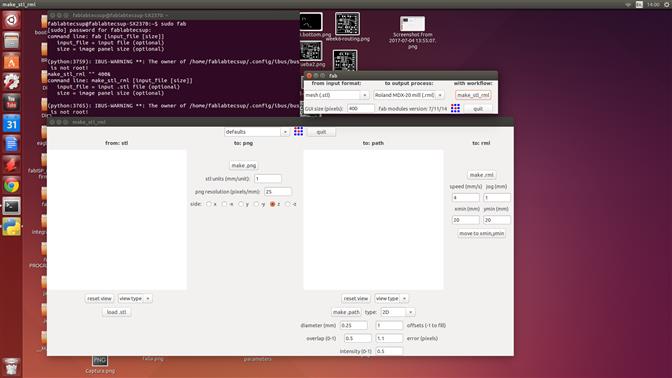Screen dimensions: 672x378
Task: Select side -z radio button
Action: pos(288,204)
